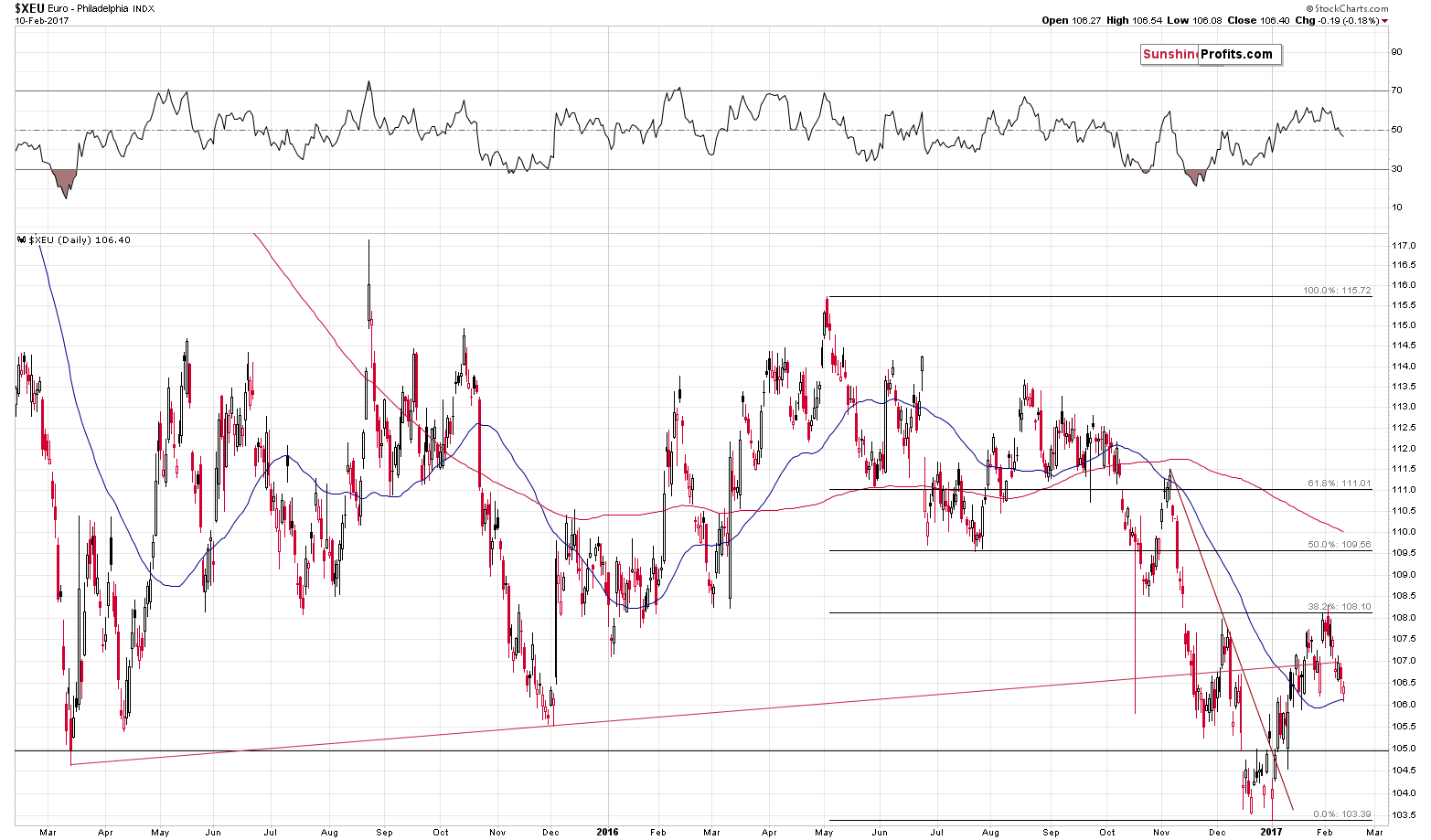Click the 111.5 price axis label
Screen dimensions: 1431x840
point(1404,469)
